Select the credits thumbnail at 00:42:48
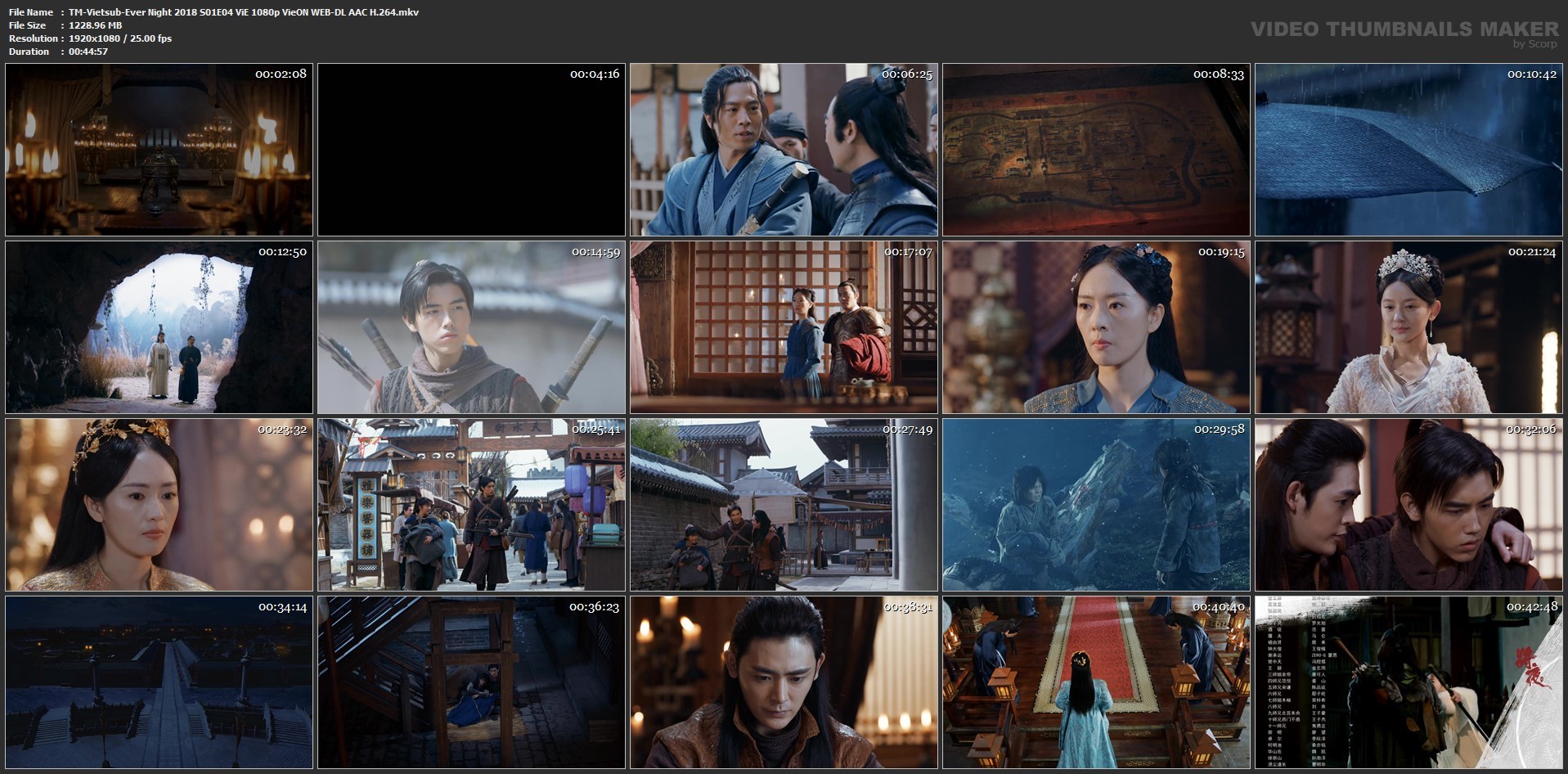 coord(1409,682)
